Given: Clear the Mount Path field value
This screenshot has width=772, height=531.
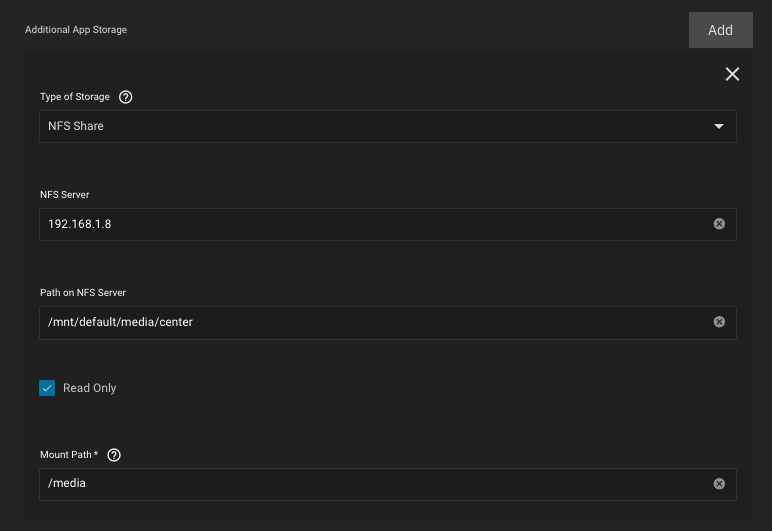Looking at the screenshot, I should (719, 484).
